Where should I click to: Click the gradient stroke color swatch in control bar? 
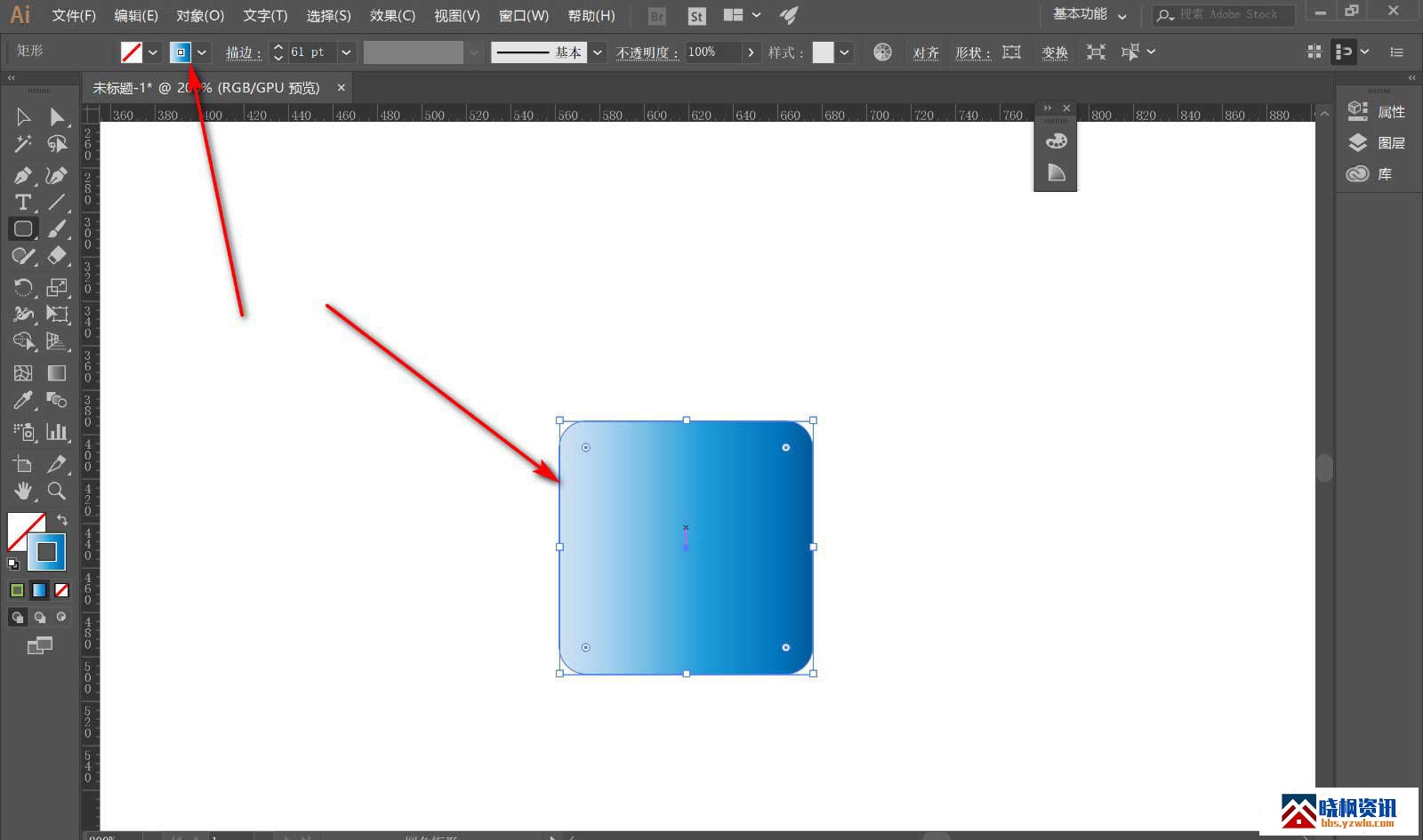181,52
